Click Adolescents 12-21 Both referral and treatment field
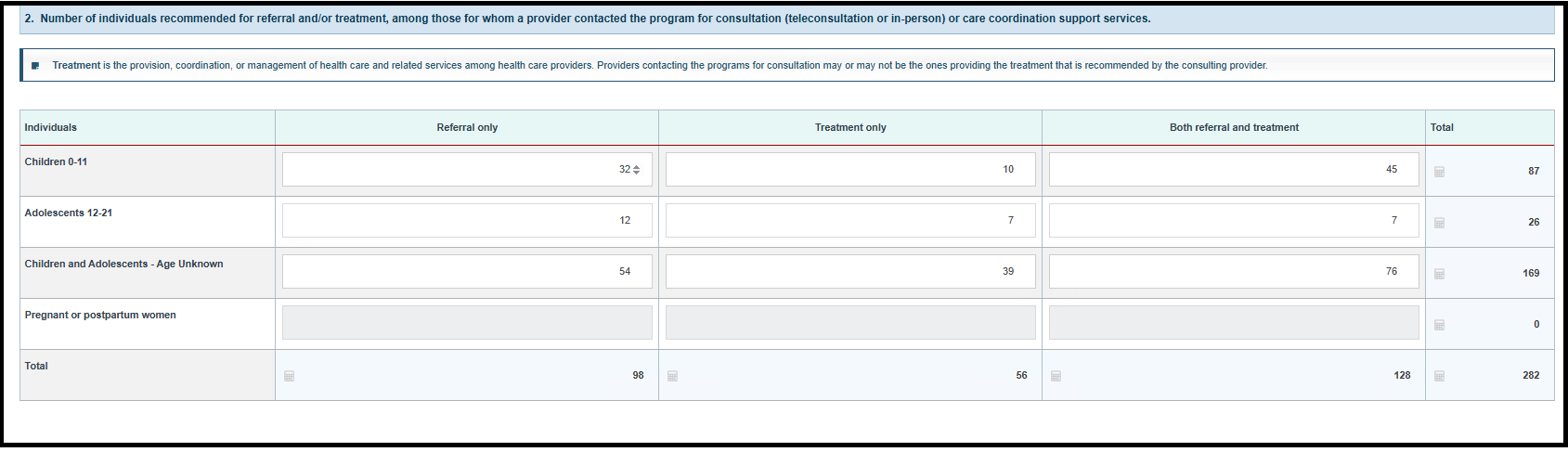The image size is (1568, 452). click(x=1234, y=220)
